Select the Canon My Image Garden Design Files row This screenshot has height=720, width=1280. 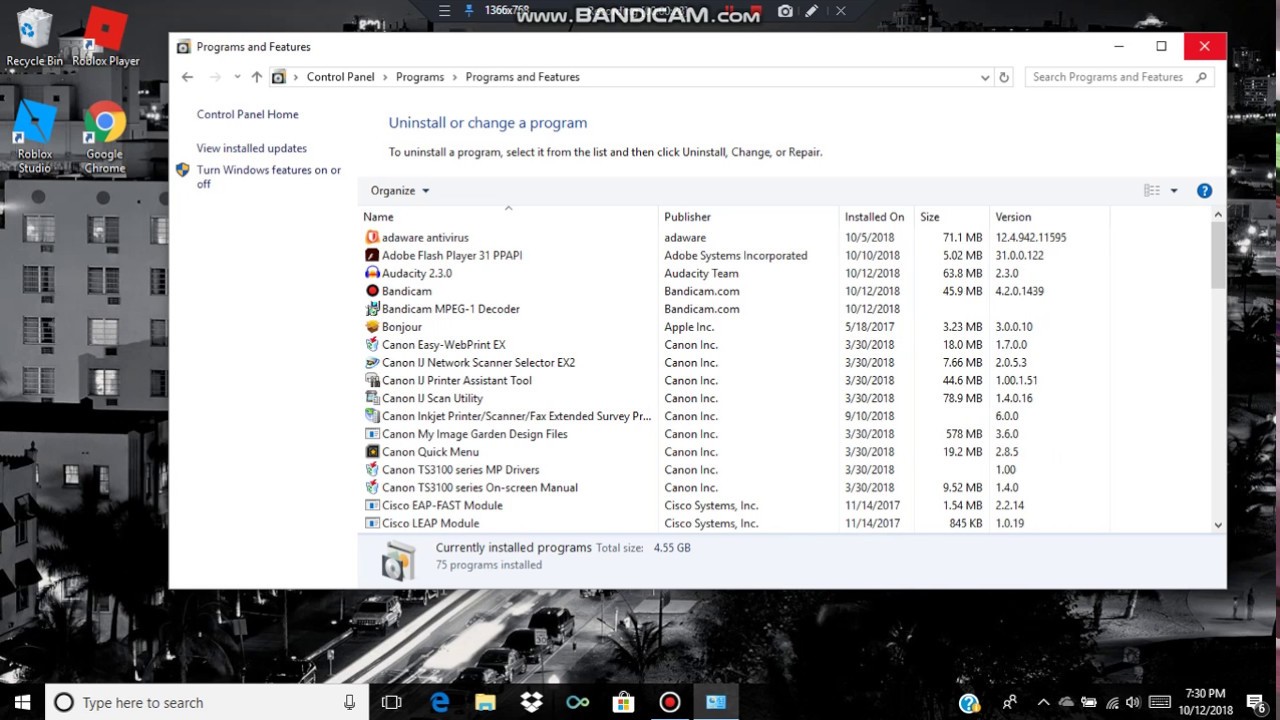pos(734,434)
